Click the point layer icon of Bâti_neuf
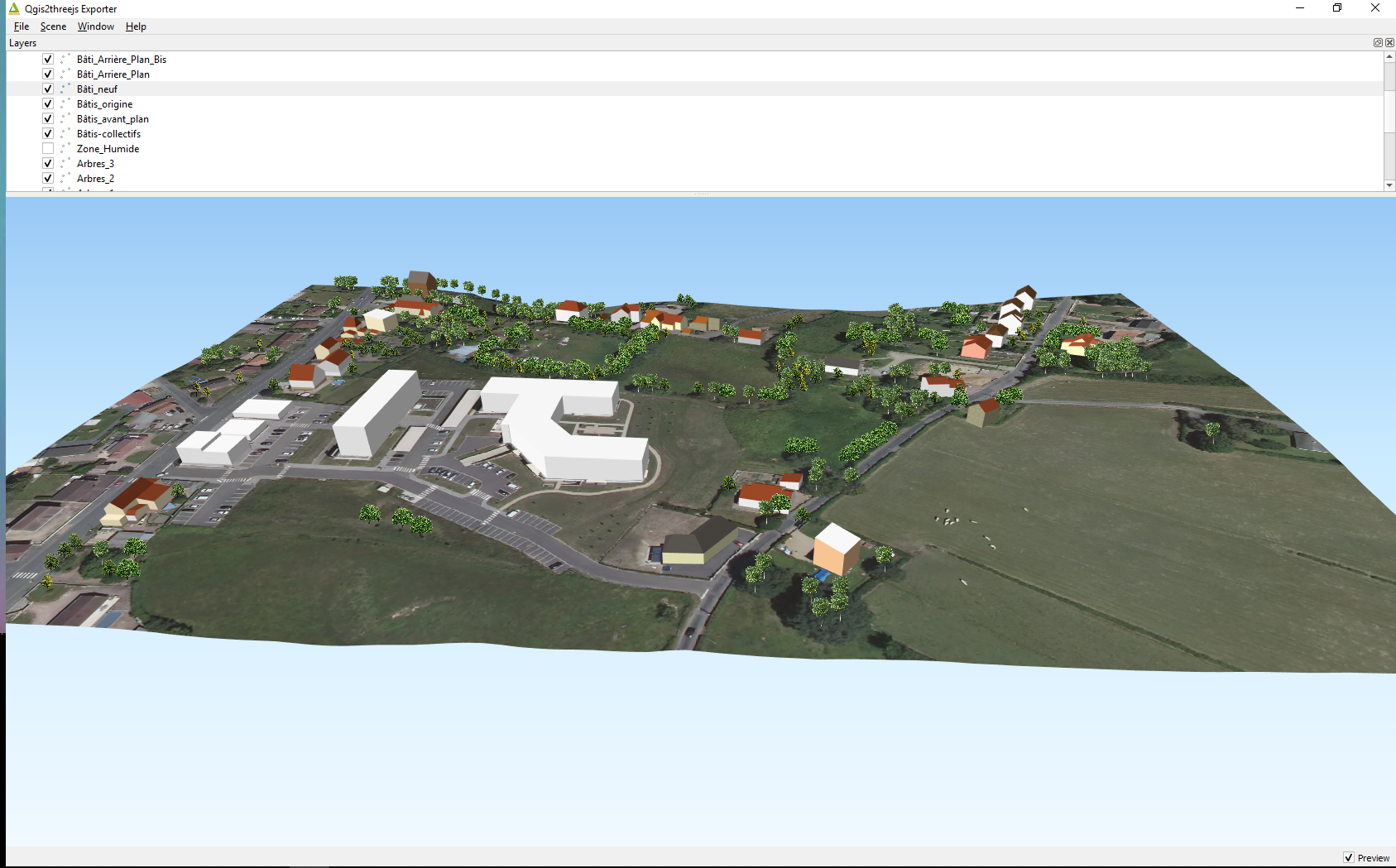 [65, 89]
